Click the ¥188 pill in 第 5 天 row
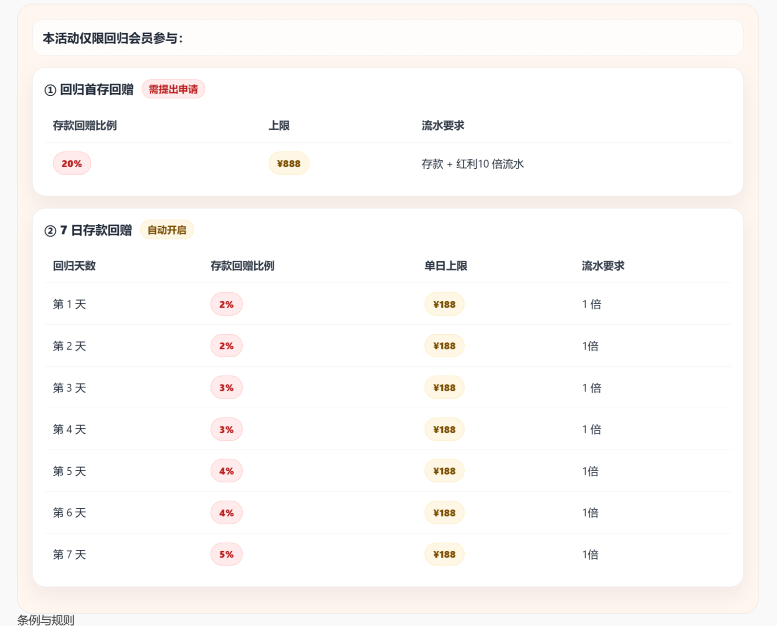 [444, 471]
